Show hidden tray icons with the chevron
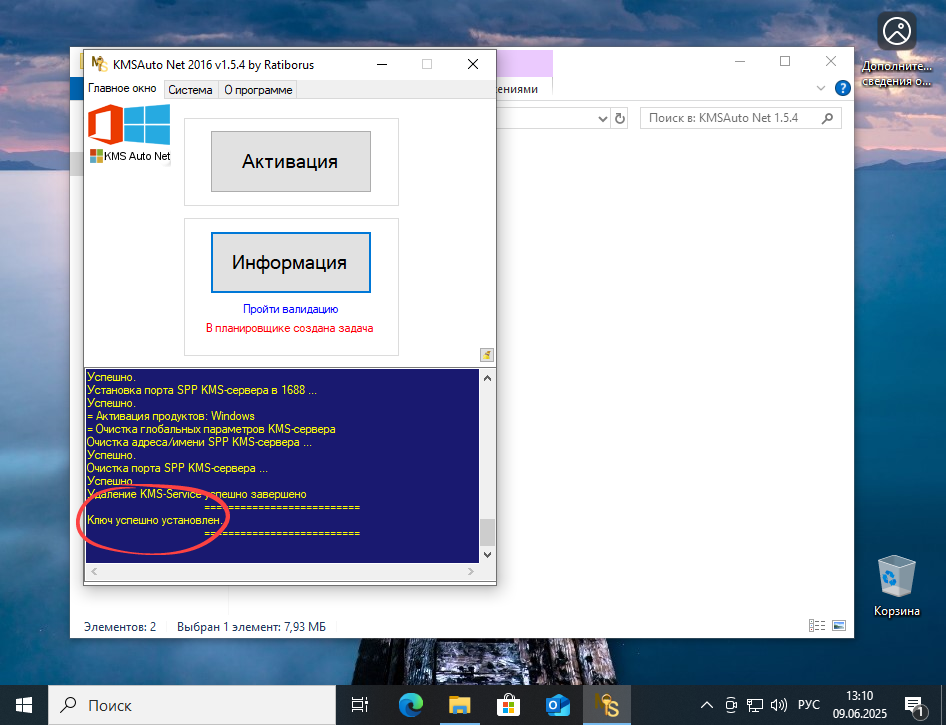The width and height of the screenshot is (946, 725). (706, 704)
